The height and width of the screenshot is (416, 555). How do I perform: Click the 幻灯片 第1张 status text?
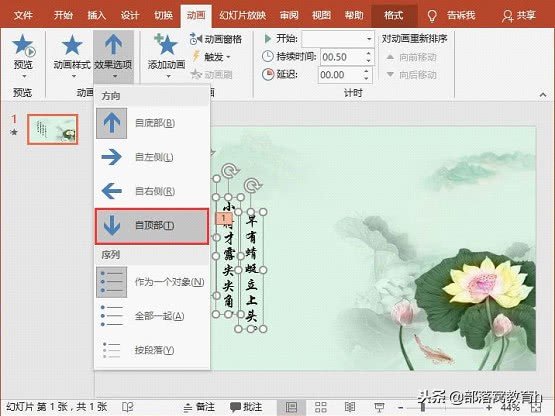pyautogui.click(x=57, y=407)
